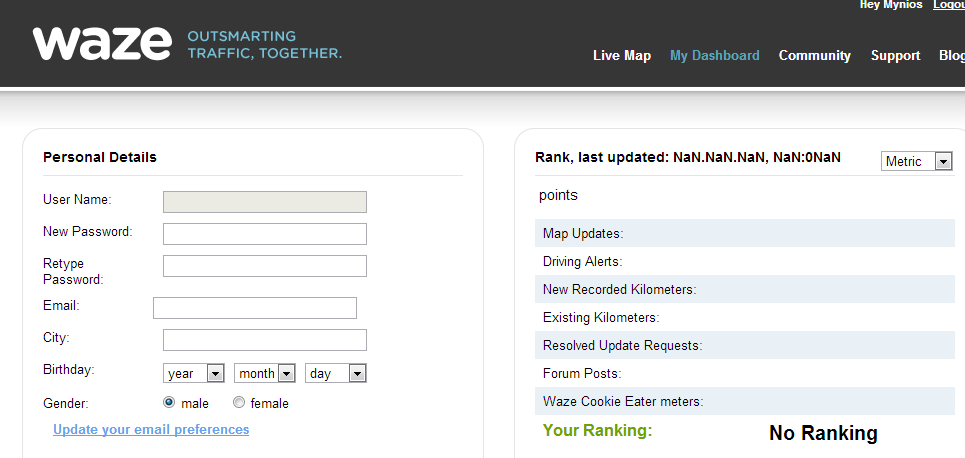Select the male gender radio button

169,403
